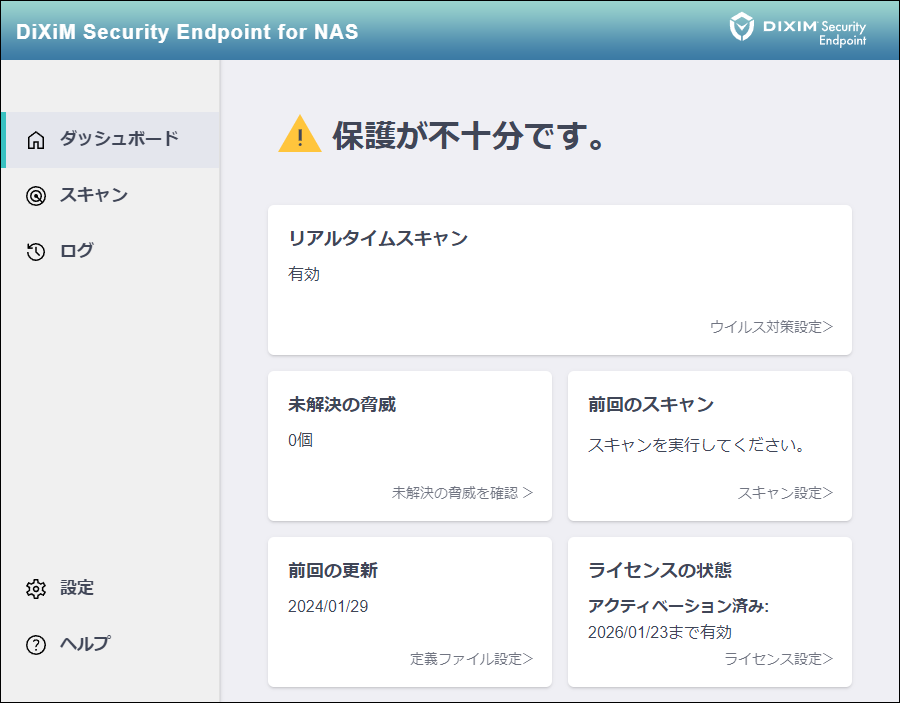
Task: Click the log history clock icon
Action: [36, 252]
